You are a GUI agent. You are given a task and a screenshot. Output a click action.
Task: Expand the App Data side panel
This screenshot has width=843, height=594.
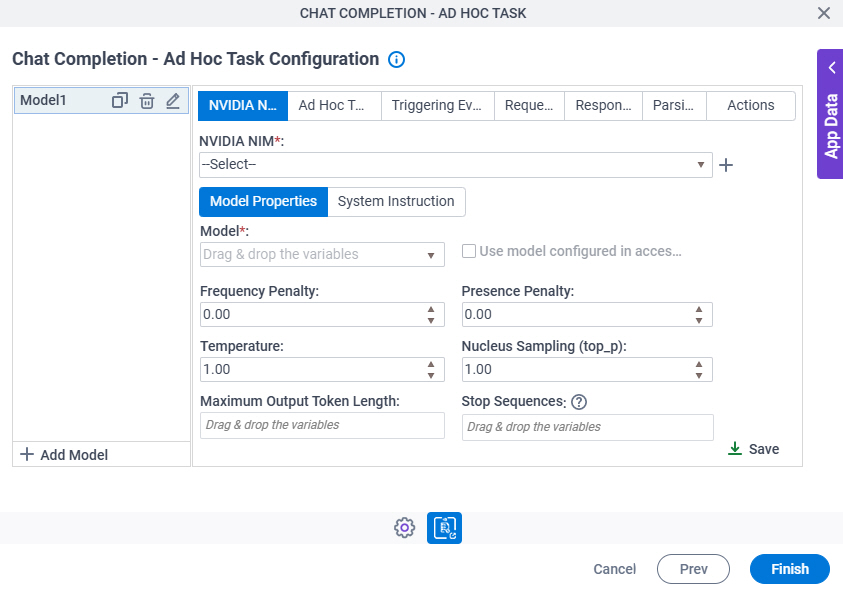831,114
